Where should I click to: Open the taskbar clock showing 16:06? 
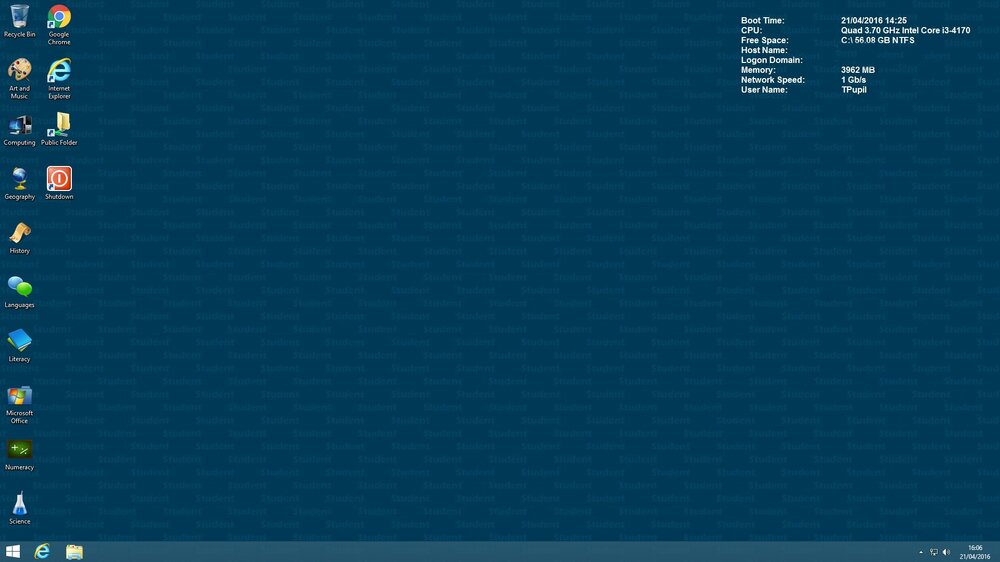click(x=975, y=552)
